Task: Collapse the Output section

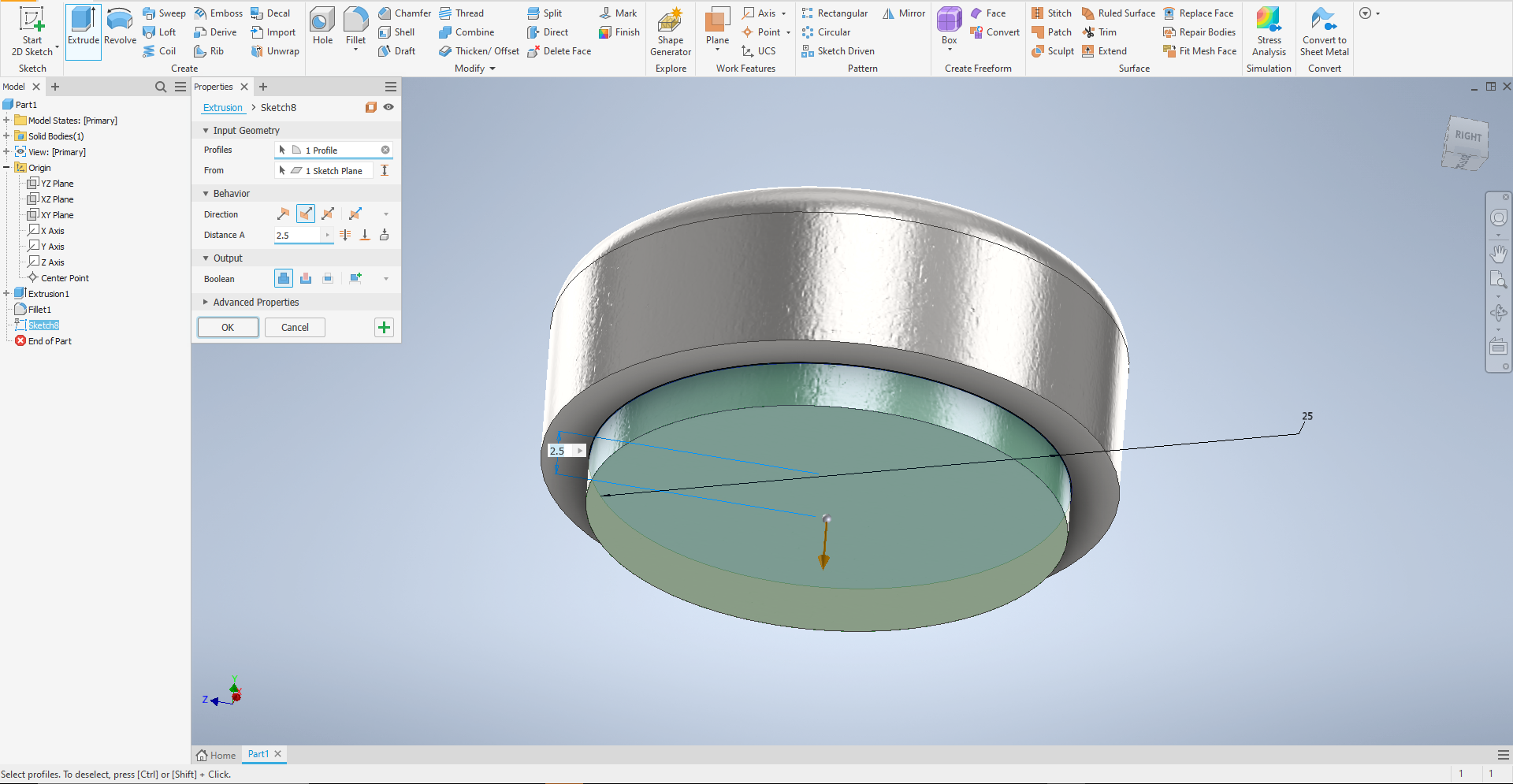Action: click(206, 258)
